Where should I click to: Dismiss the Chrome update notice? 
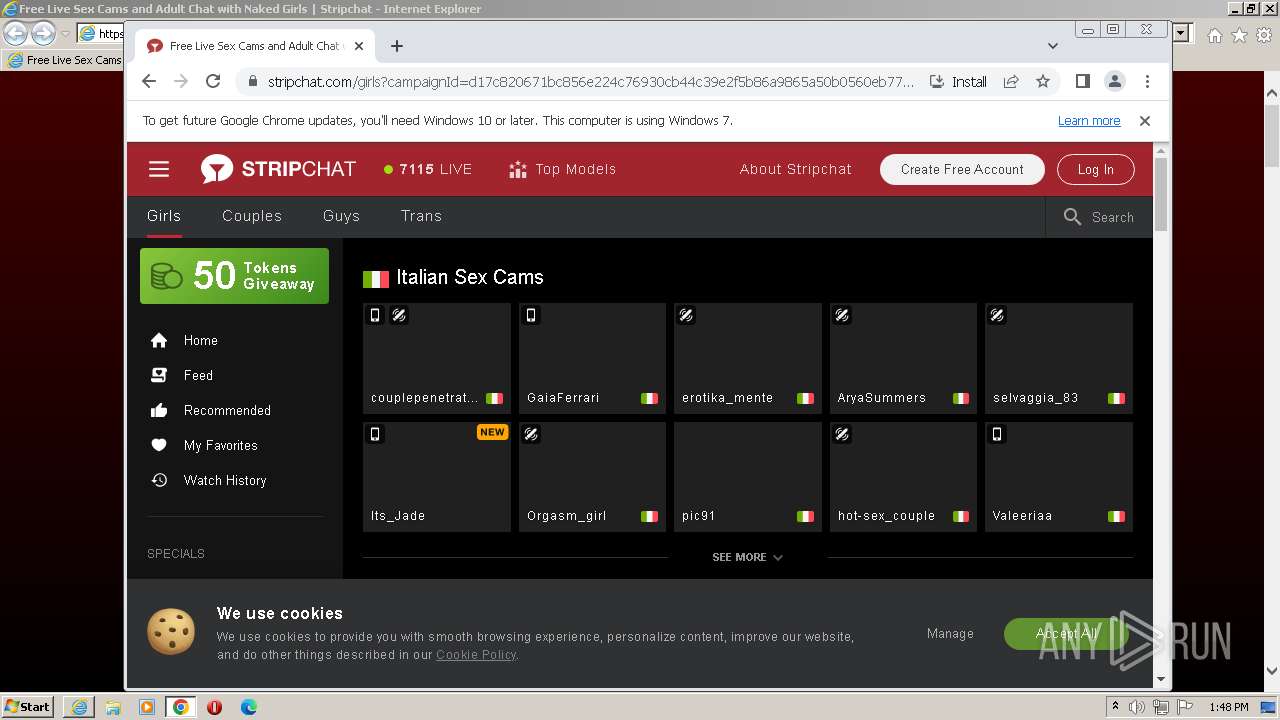pos(1145,121)
